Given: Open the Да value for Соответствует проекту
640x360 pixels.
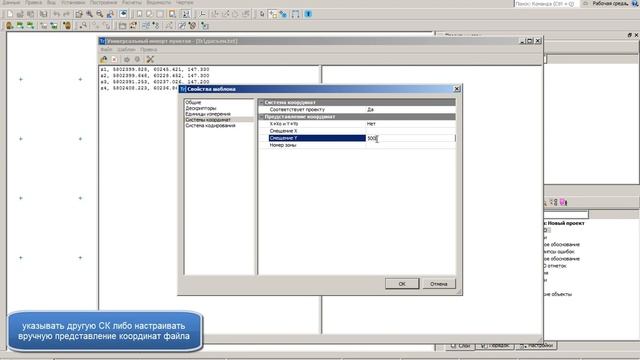Looking at the screenshot, I should pos(410,109).
